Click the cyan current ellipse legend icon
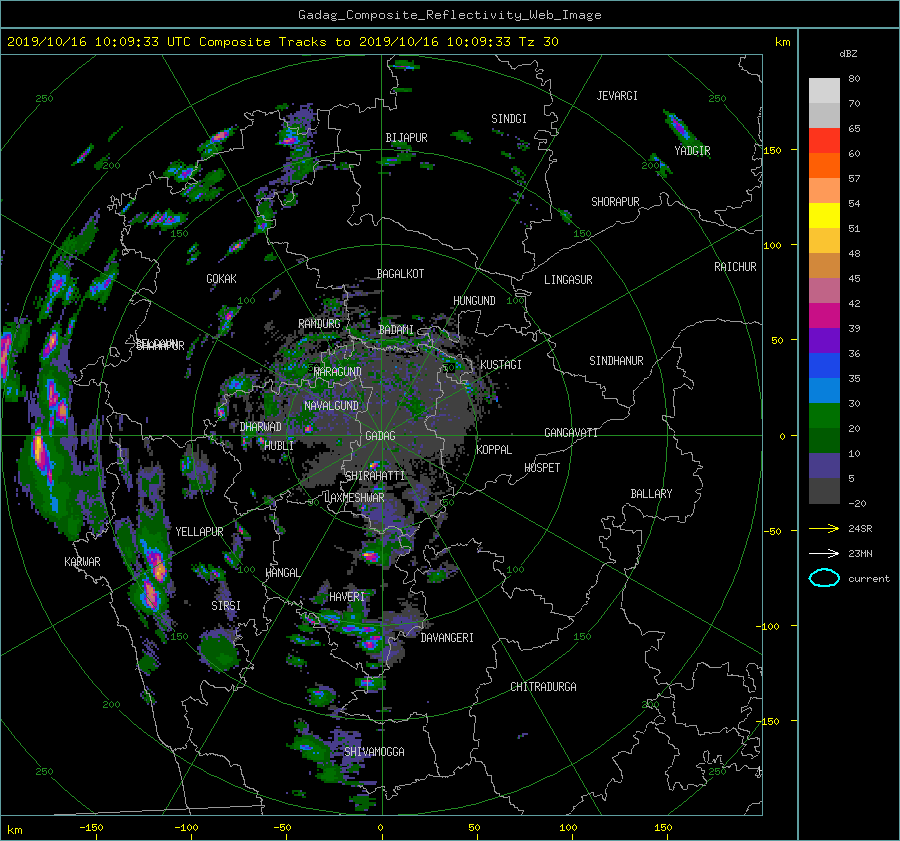The image size is (900, 841). (824, 578)
